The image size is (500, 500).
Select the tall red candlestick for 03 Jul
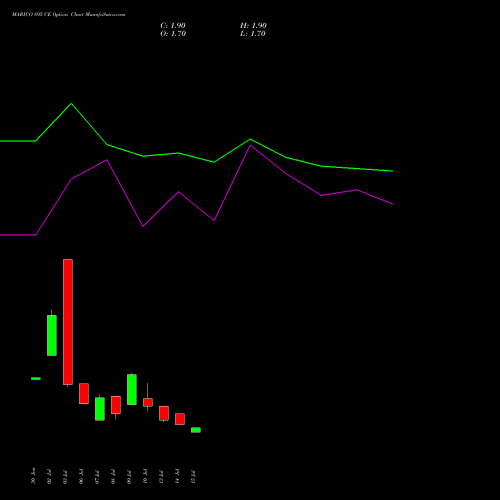tap(68, 322)
